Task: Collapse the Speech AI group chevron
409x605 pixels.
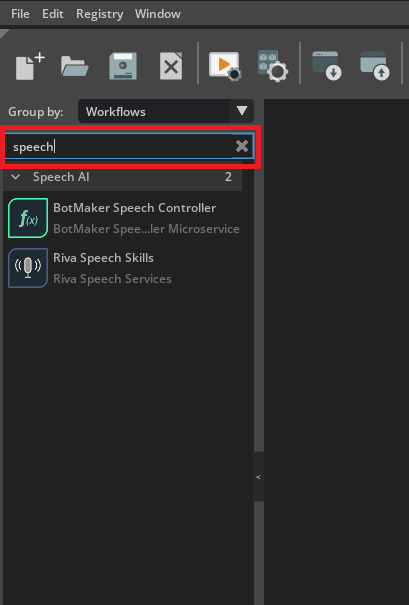Action: [16, 177]
